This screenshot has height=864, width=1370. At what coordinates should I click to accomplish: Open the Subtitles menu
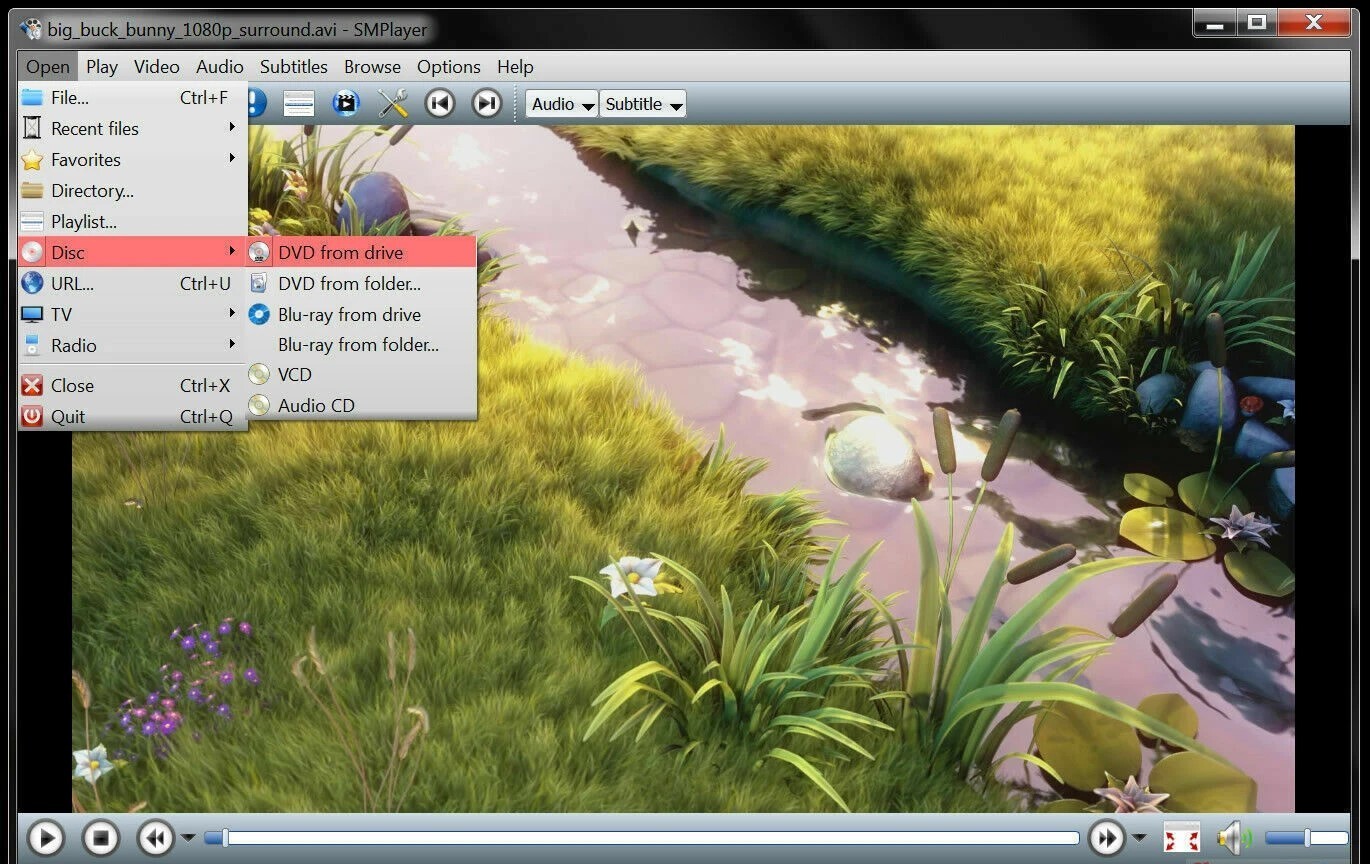point(294,67)
